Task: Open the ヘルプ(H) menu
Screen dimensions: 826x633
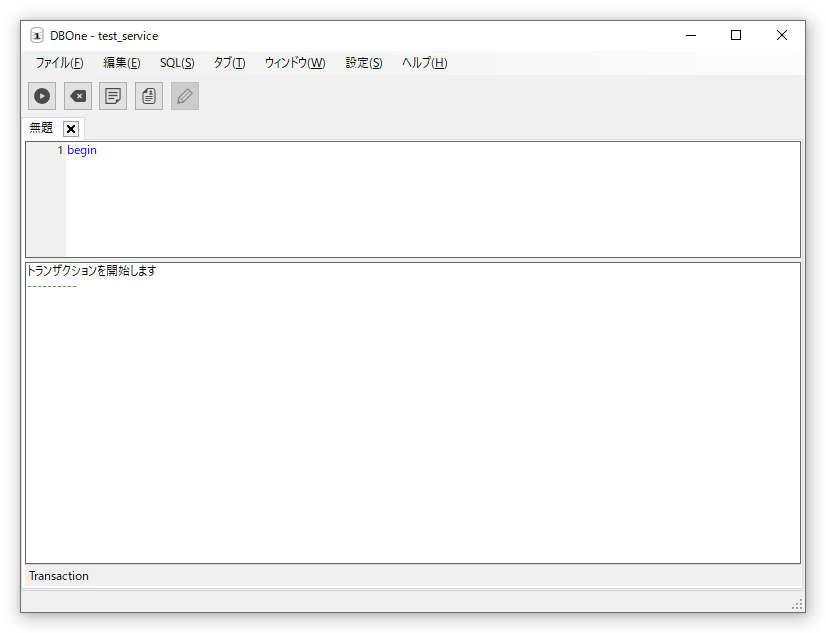Action: [425, 63]
